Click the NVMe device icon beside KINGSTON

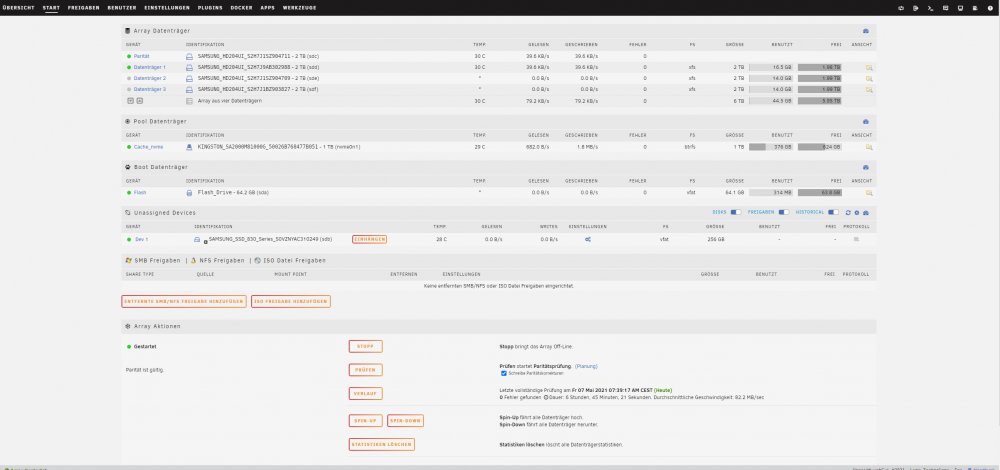[x=189, y=147]
